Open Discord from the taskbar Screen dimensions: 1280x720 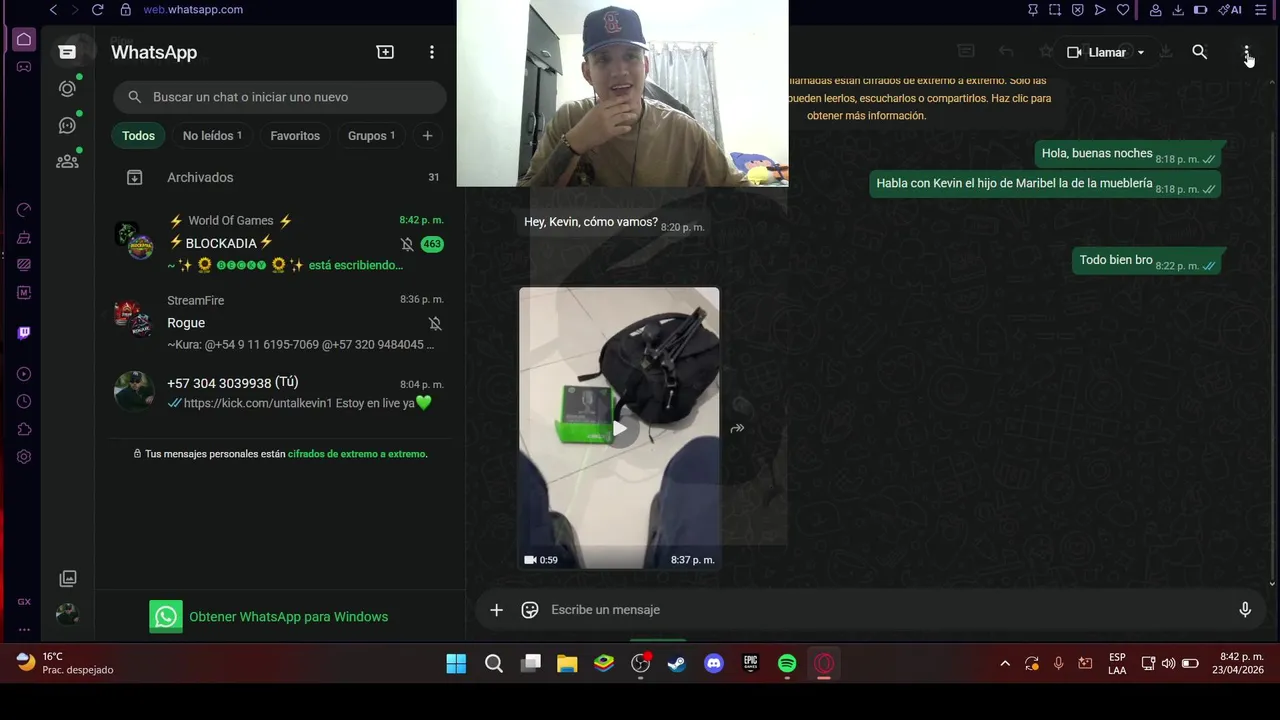point(714,664)
